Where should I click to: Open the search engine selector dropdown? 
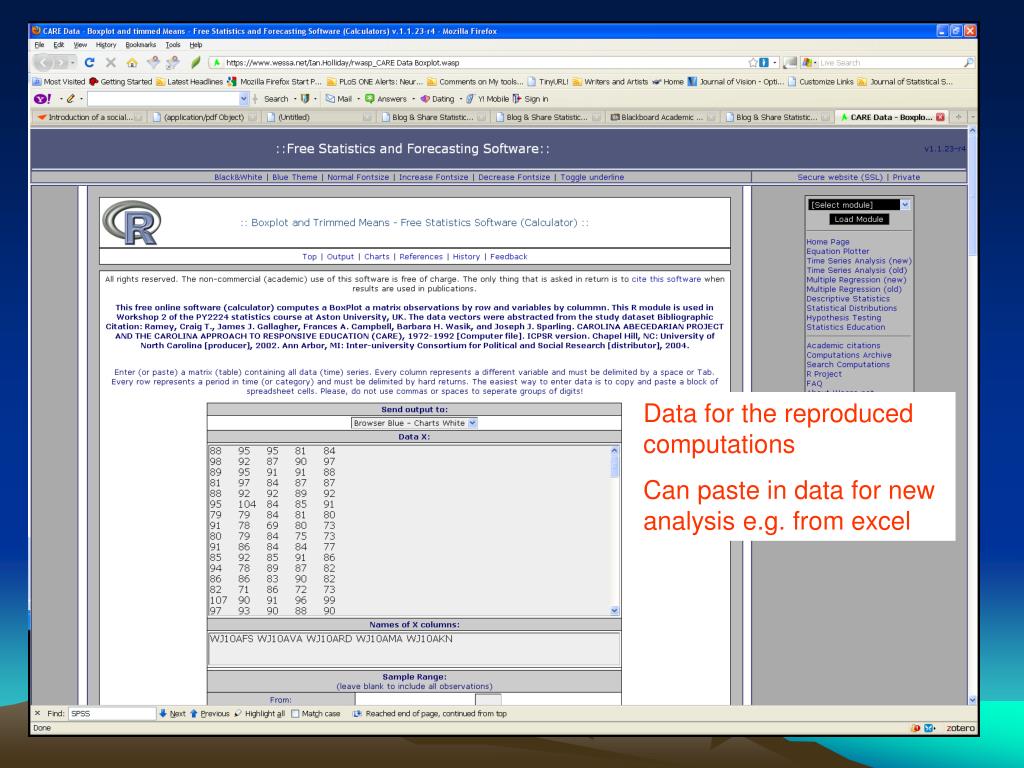click(x=810, y=63)
